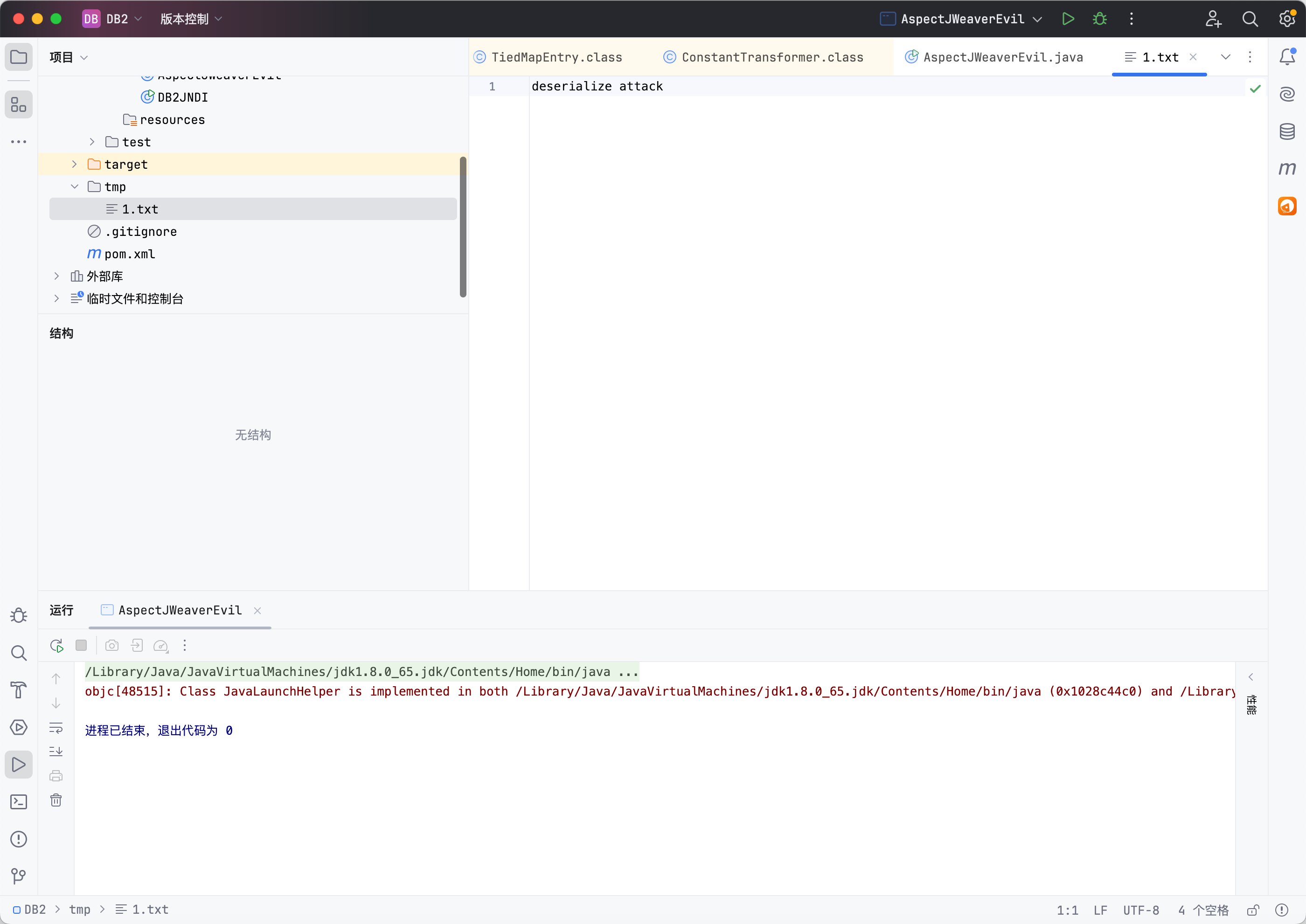Change line separator LF in status bar
Screen dimensions: 1306x924
pyautogui.click(x=1100, y=910)
